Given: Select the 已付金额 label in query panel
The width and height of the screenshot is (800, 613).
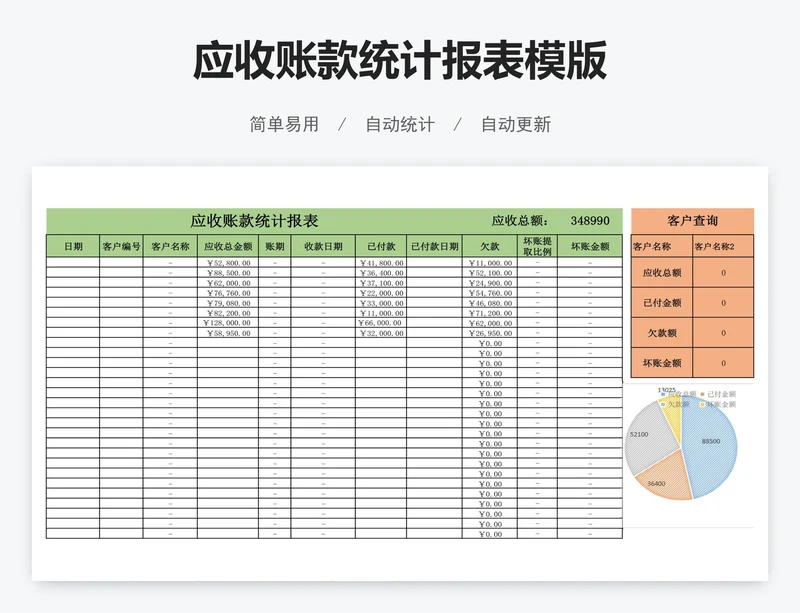Looking at the screenshot, I should click(662, 303).
